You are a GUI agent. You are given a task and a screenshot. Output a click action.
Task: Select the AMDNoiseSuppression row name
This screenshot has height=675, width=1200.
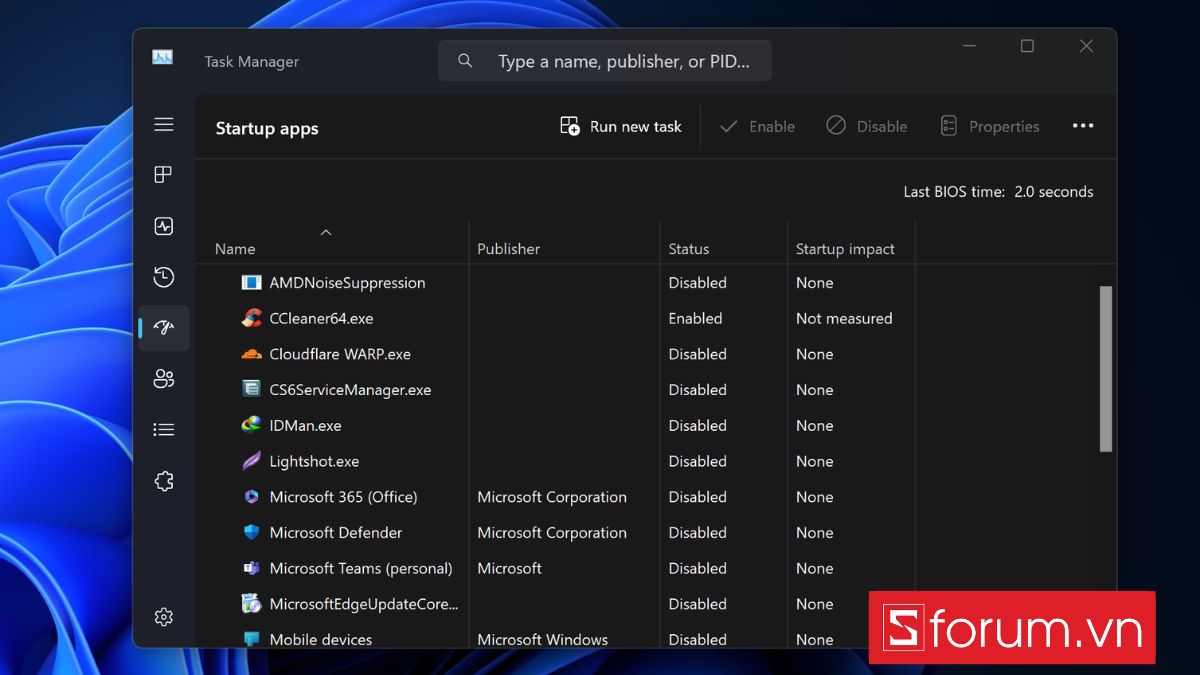pos(347,283)
